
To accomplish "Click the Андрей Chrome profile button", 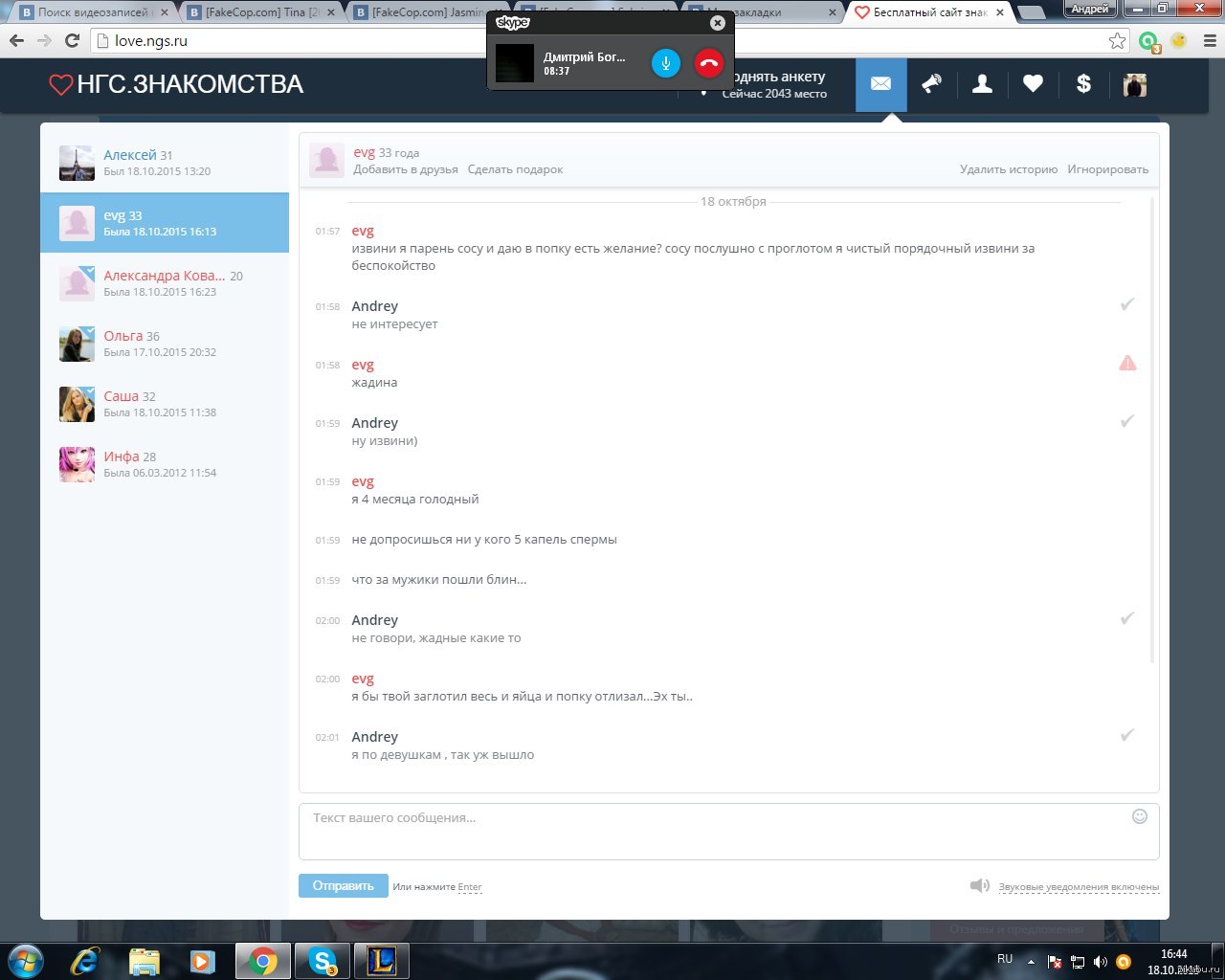I will pyautogui.click(x=1090, y=9).
